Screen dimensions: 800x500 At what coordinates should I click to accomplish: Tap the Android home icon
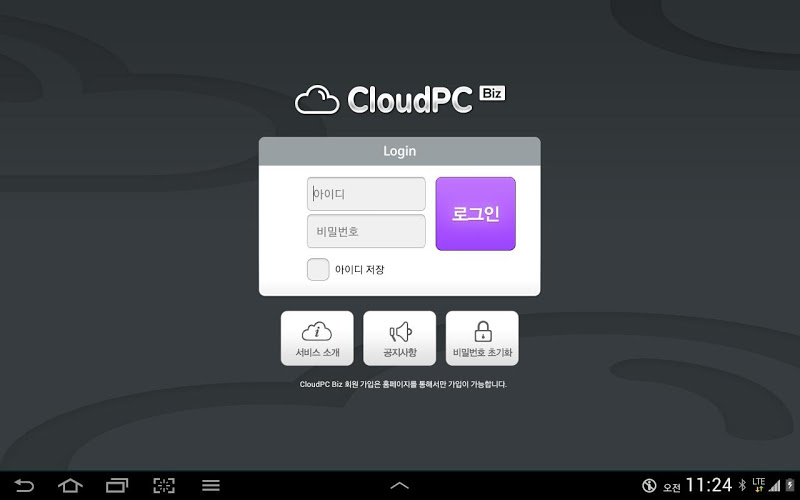[x=70, y=485]
